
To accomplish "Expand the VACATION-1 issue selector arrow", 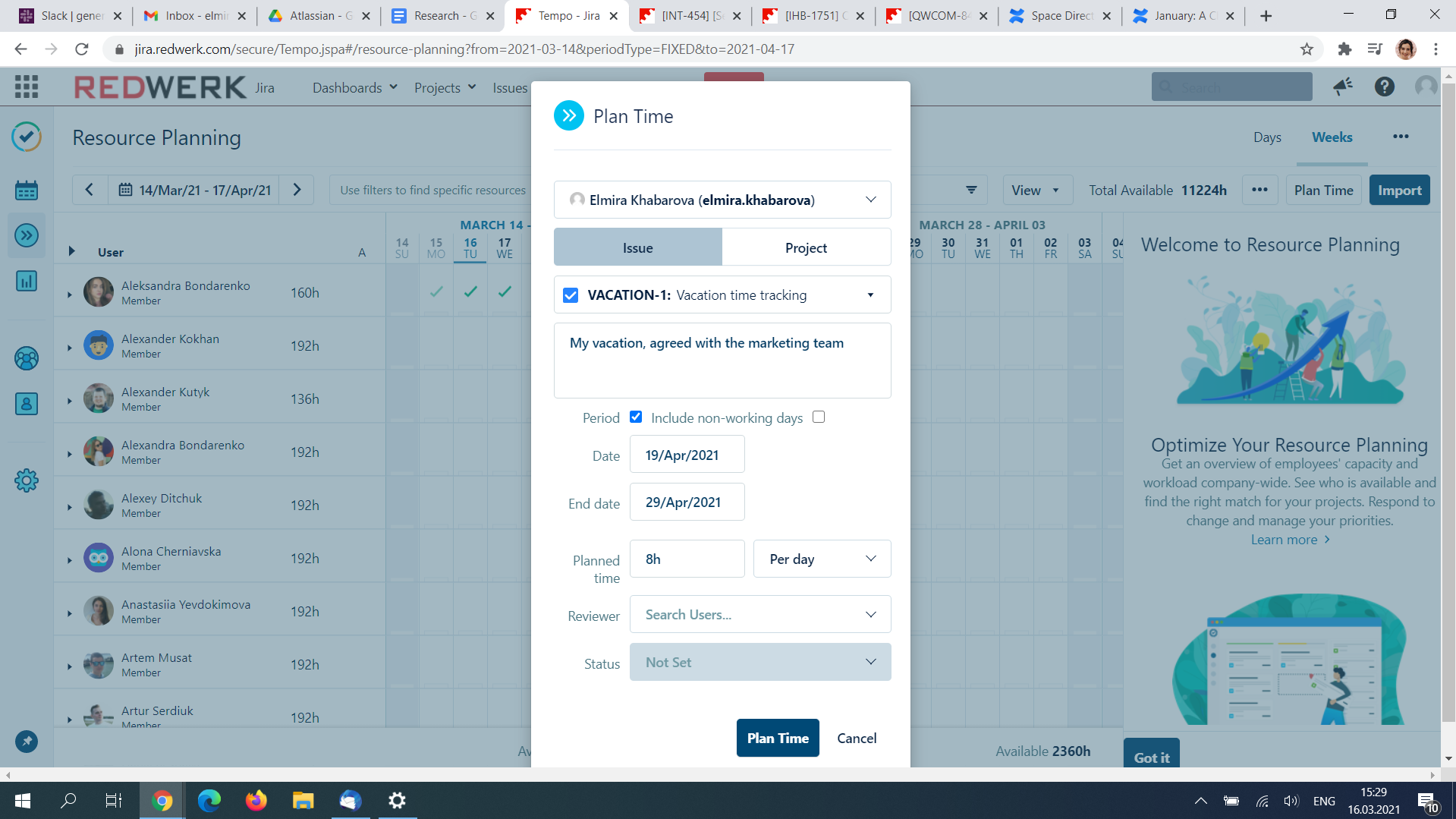I will (870, 295).
